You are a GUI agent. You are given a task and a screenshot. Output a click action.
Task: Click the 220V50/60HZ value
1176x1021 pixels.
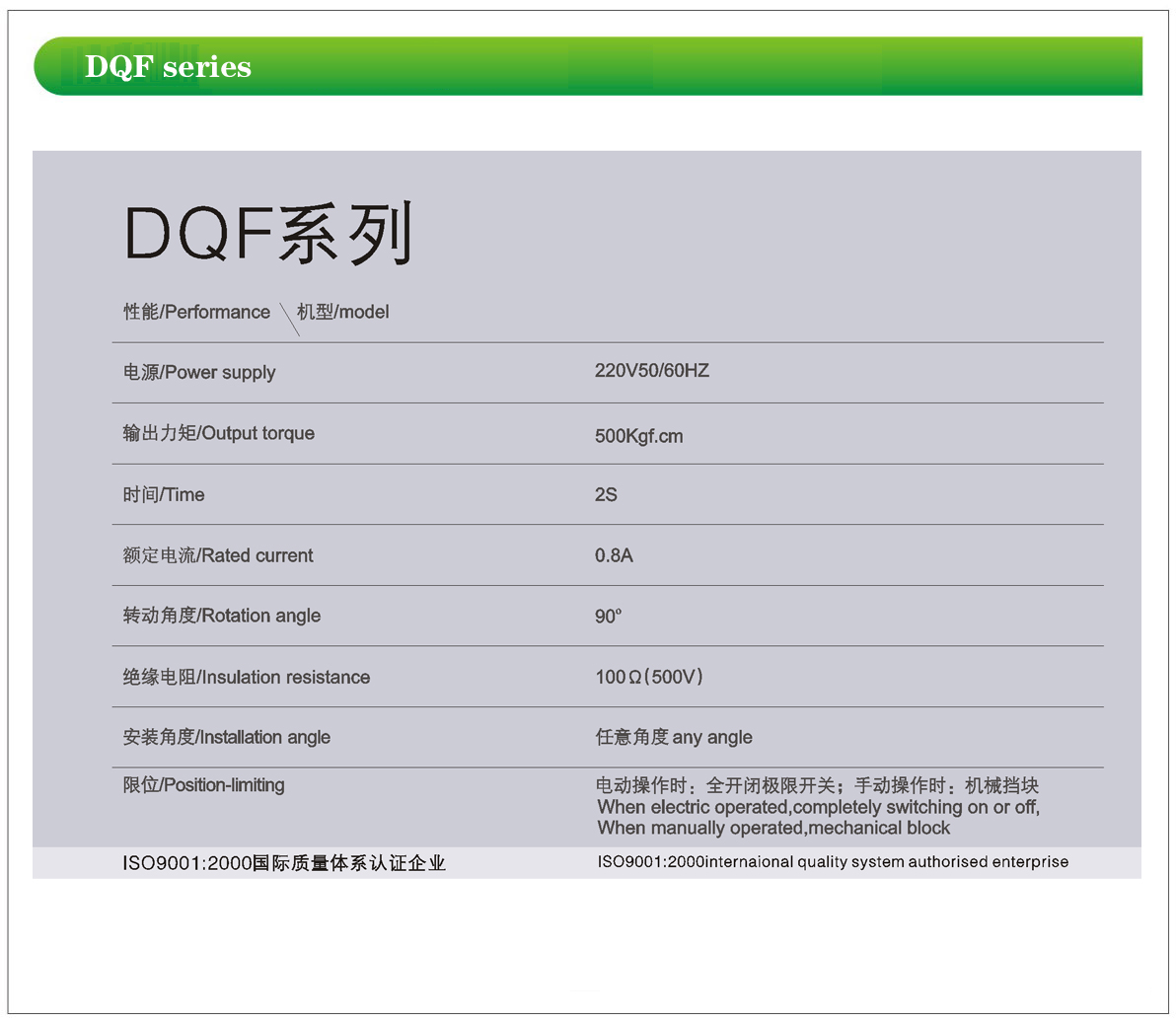pyautogui.click(x=651, y=371)
